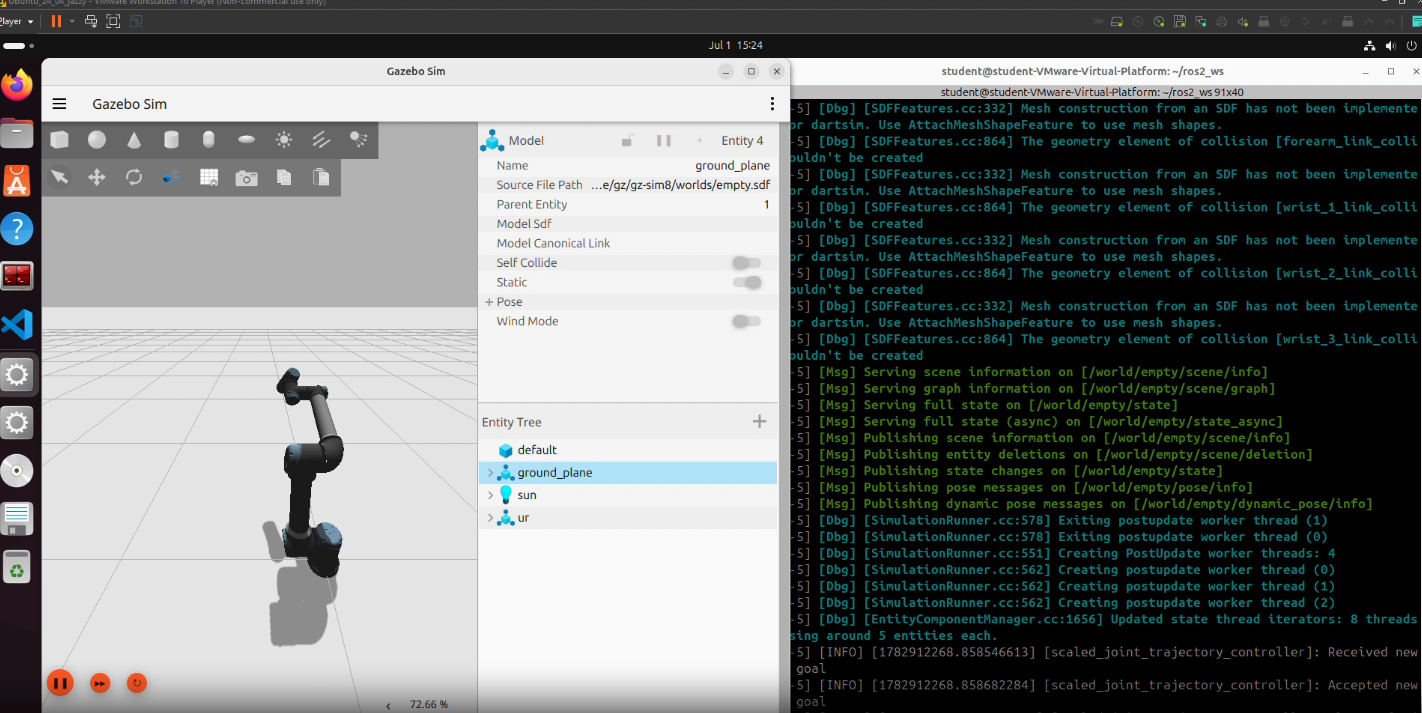Add a directional light to the scene
1422x713 pixels.
coord(321,140)
